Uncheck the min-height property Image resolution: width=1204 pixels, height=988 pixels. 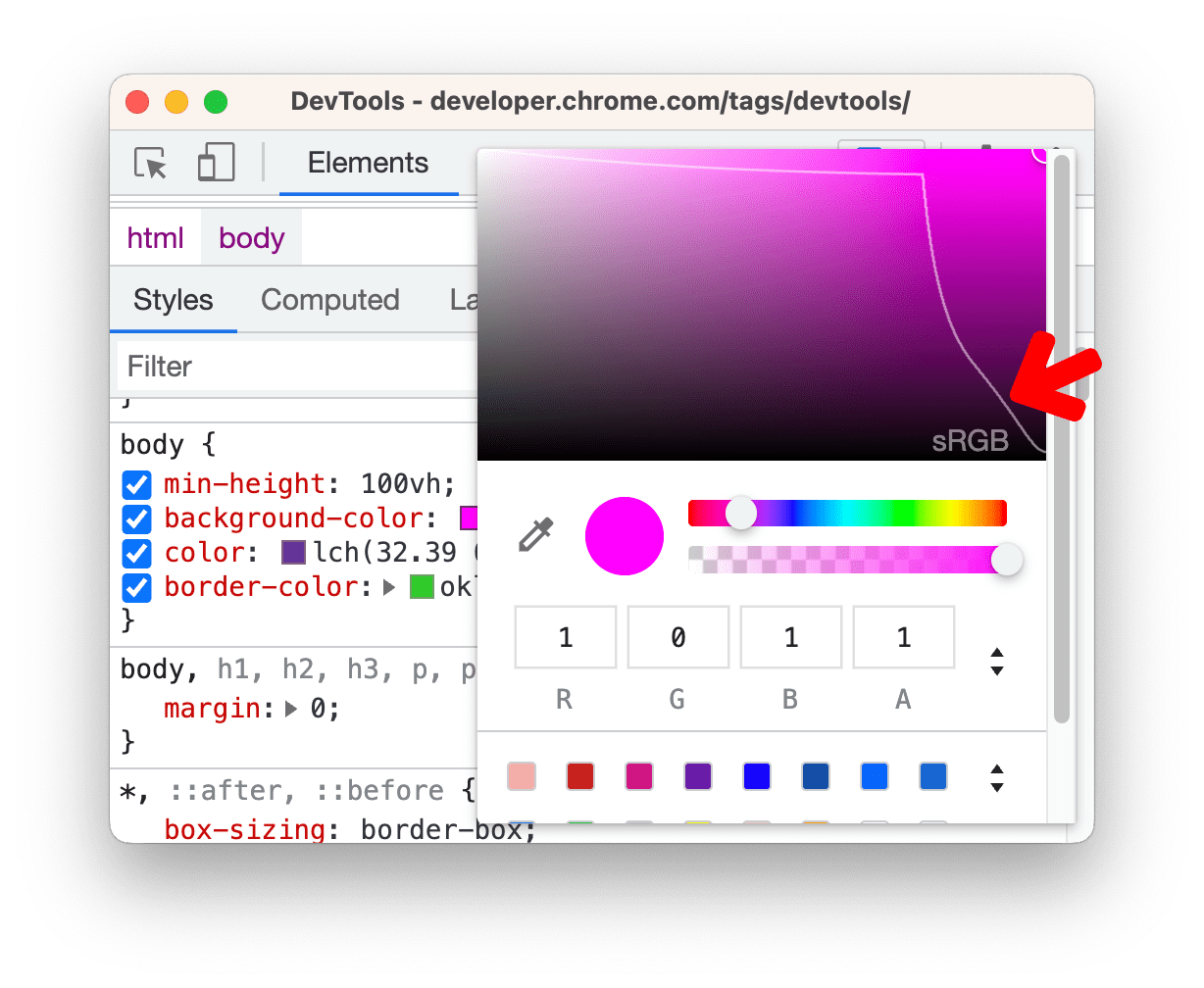click(136, 484)
